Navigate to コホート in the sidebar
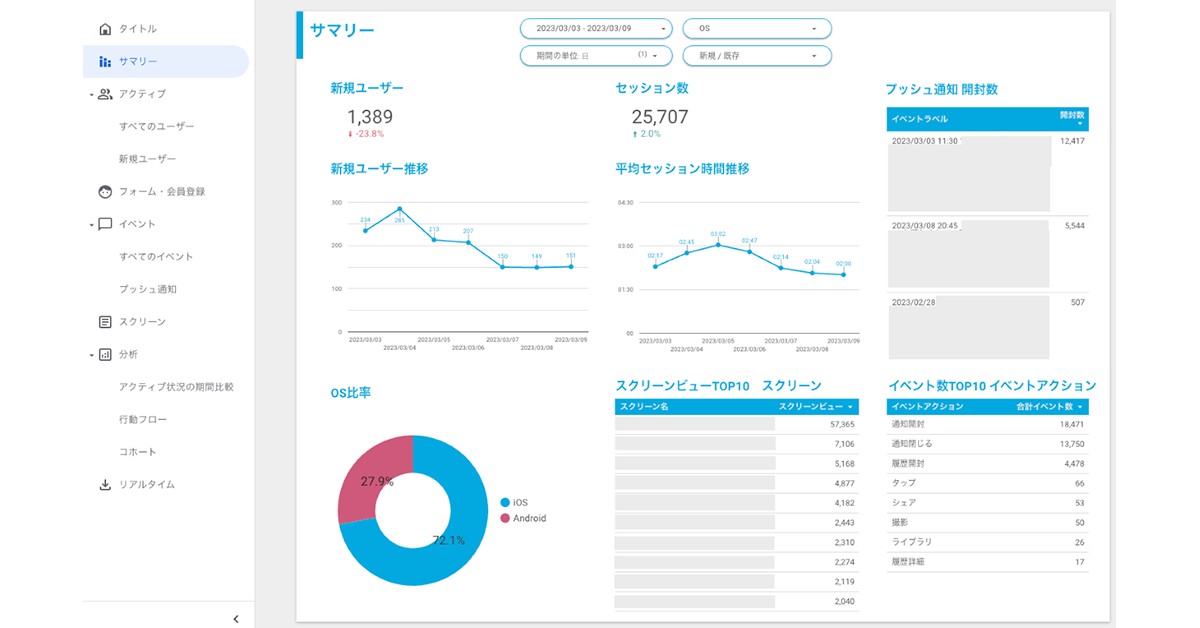 click(x=138, y=452)
